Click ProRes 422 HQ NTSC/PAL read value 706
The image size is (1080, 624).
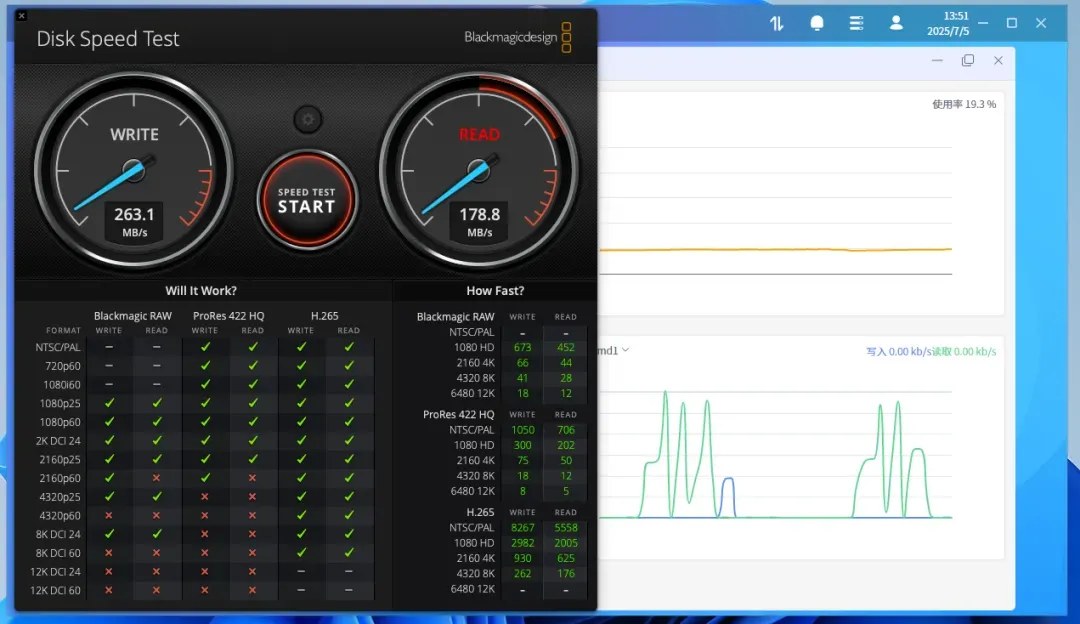pos(565,430)
